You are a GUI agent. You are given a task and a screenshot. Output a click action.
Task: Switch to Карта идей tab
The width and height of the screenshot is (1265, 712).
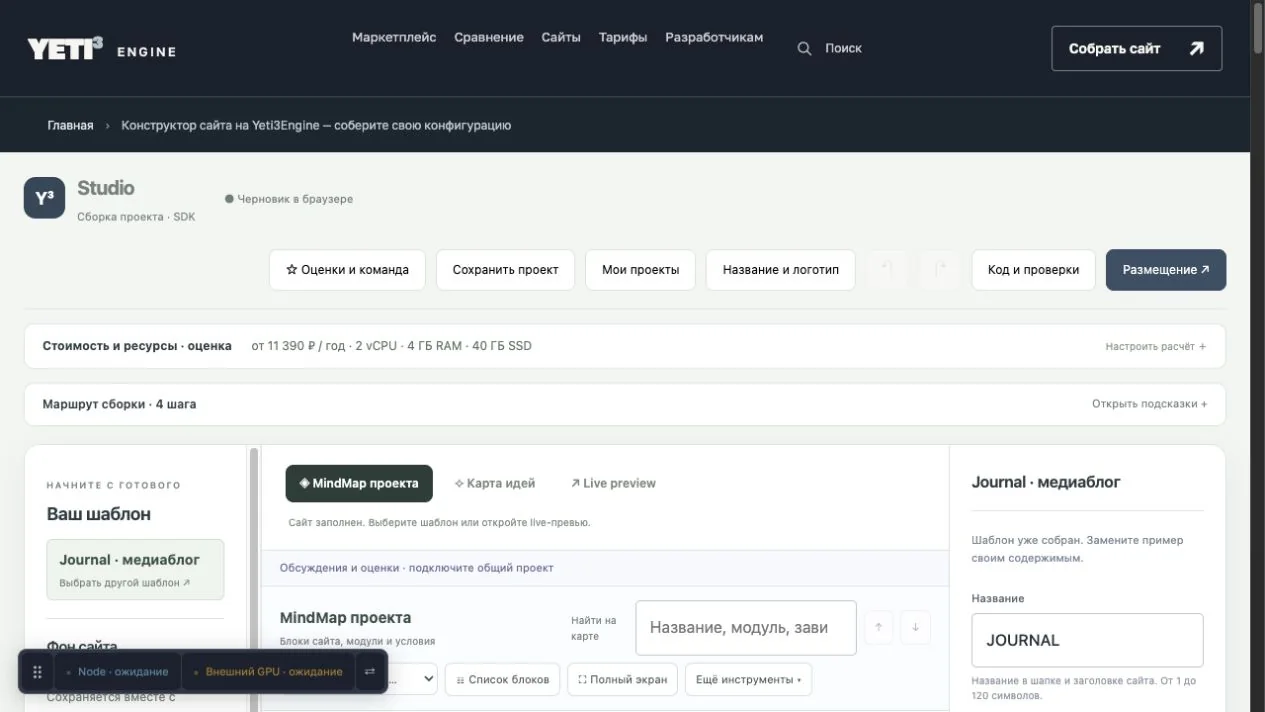[495, 483]
